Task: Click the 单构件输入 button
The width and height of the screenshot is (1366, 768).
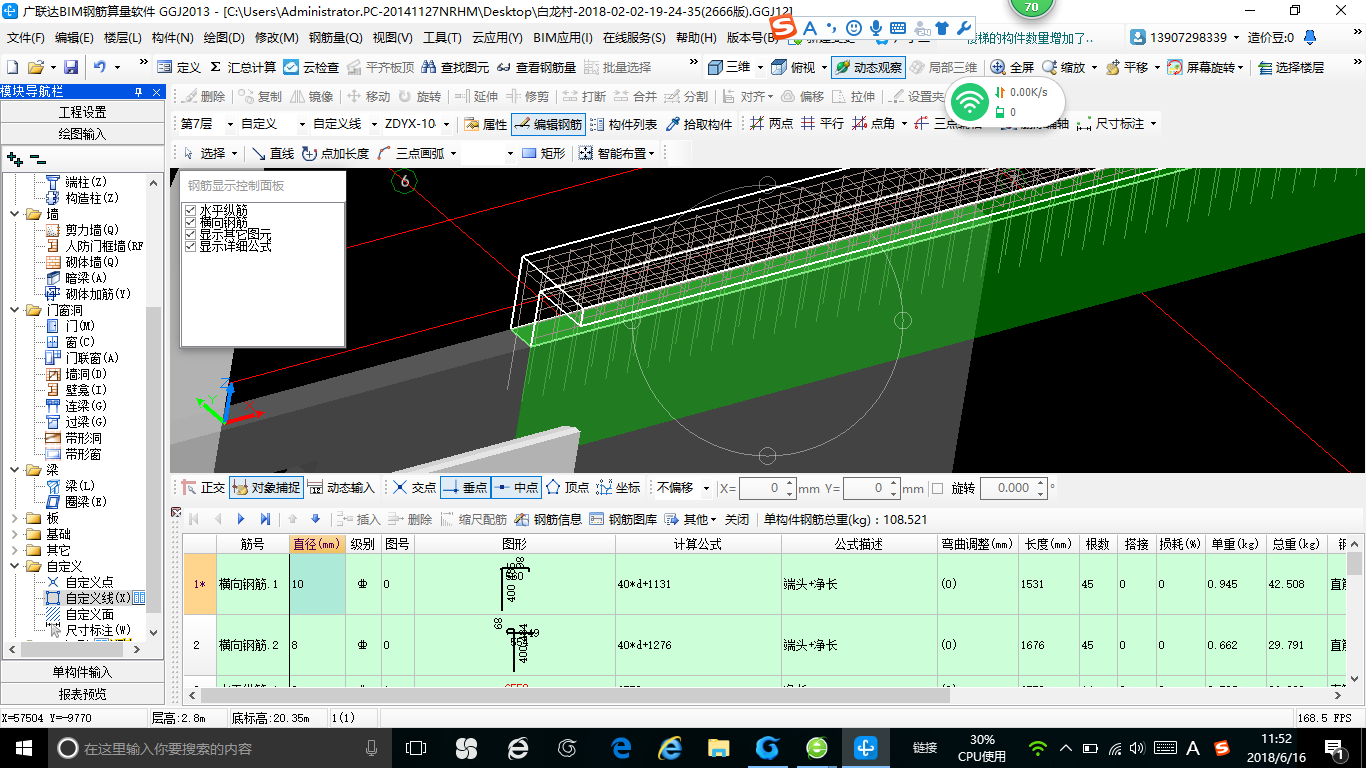Action: pyautogui.click(x=82, y=672)
